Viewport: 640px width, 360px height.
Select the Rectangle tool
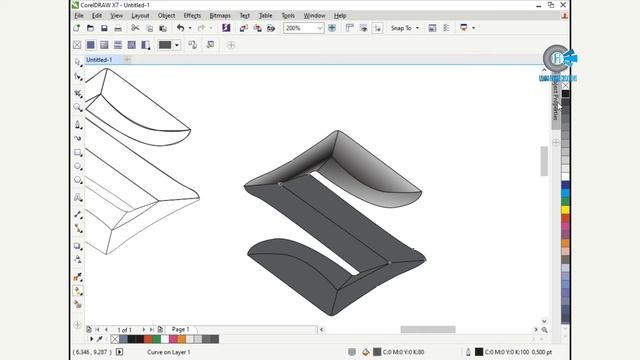pyautogui.click(x=78, y=152)
